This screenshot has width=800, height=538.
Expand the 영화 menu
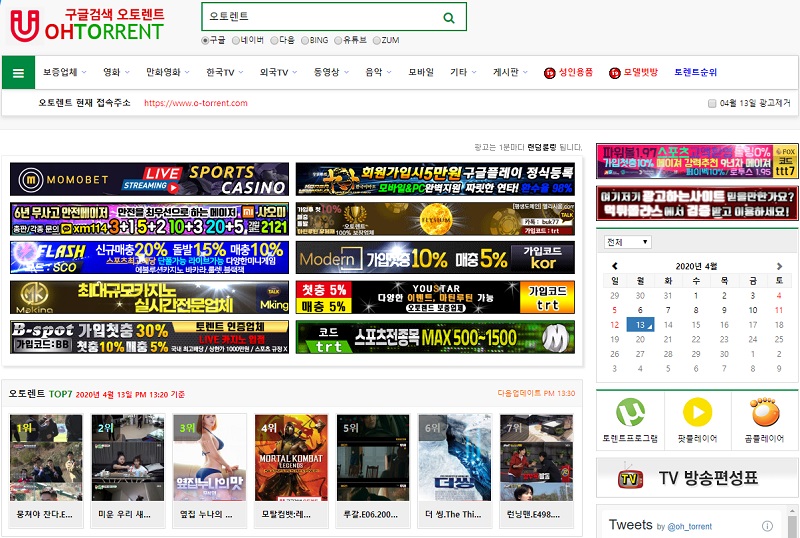pyautogui.click(x=116, y=72)
